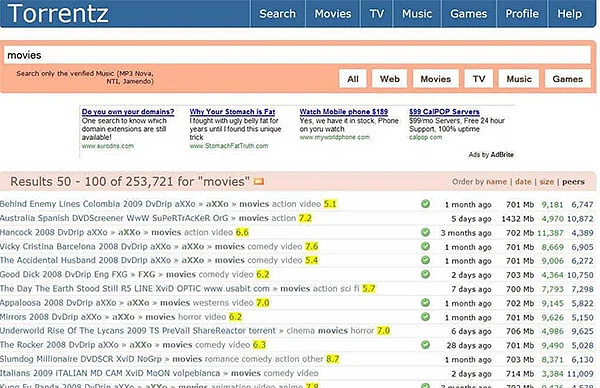Click the 'Search only the verified Music' text

[85, 77]
